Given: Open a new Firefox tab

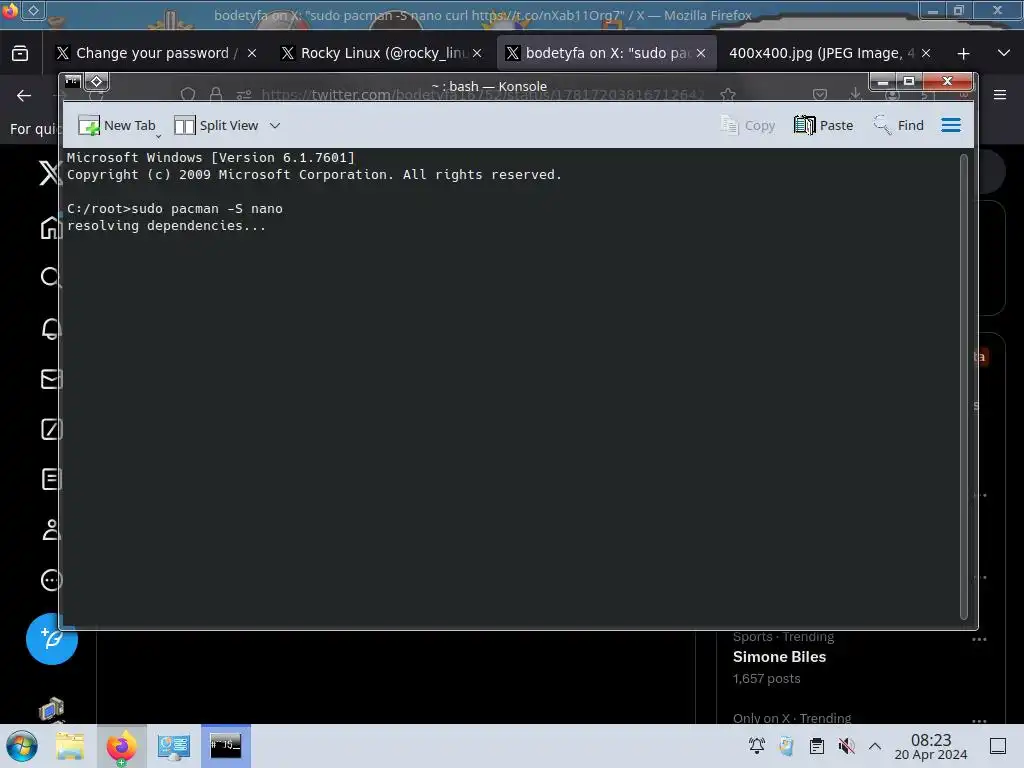Looking at the screenshot, I should 963,54.
